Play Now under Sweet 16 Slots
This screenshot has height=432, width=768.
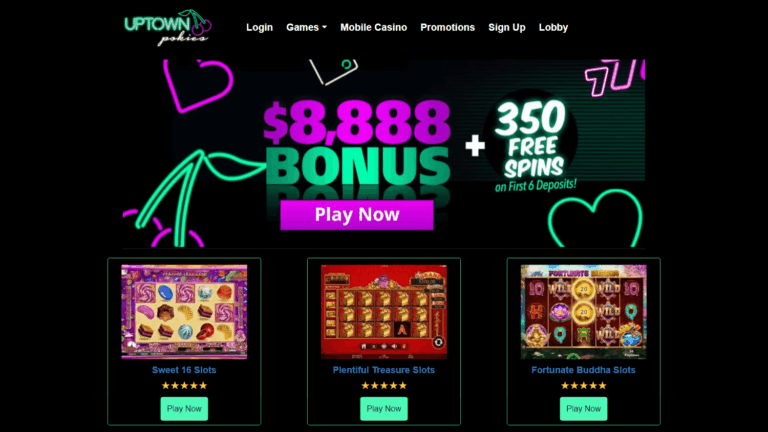pyautogui.click(x=184, y=408)
